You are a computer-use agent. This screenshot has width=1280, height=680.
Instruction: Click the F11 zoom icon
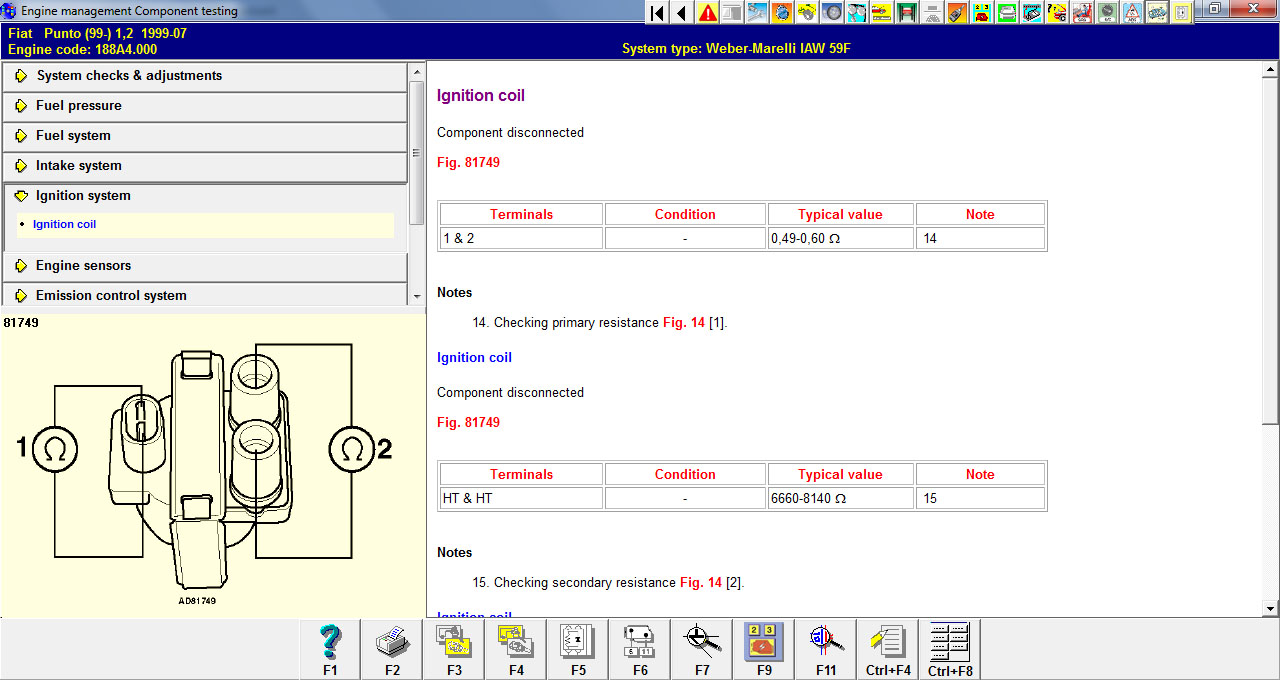(826, 649)
